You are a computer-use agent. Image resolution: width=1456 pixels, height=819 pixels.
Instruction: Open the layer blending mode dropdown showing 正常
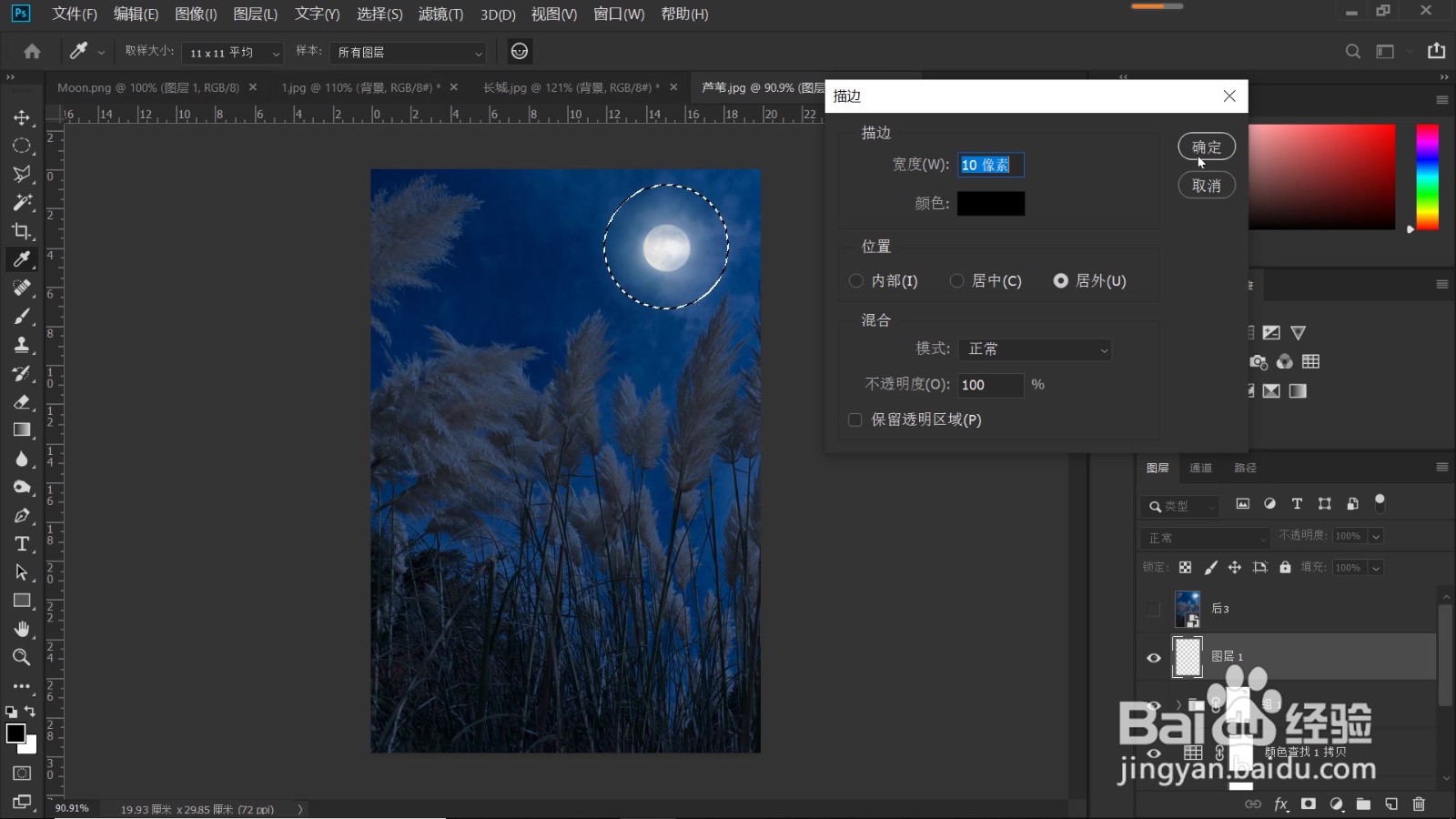click(1206, 537)
